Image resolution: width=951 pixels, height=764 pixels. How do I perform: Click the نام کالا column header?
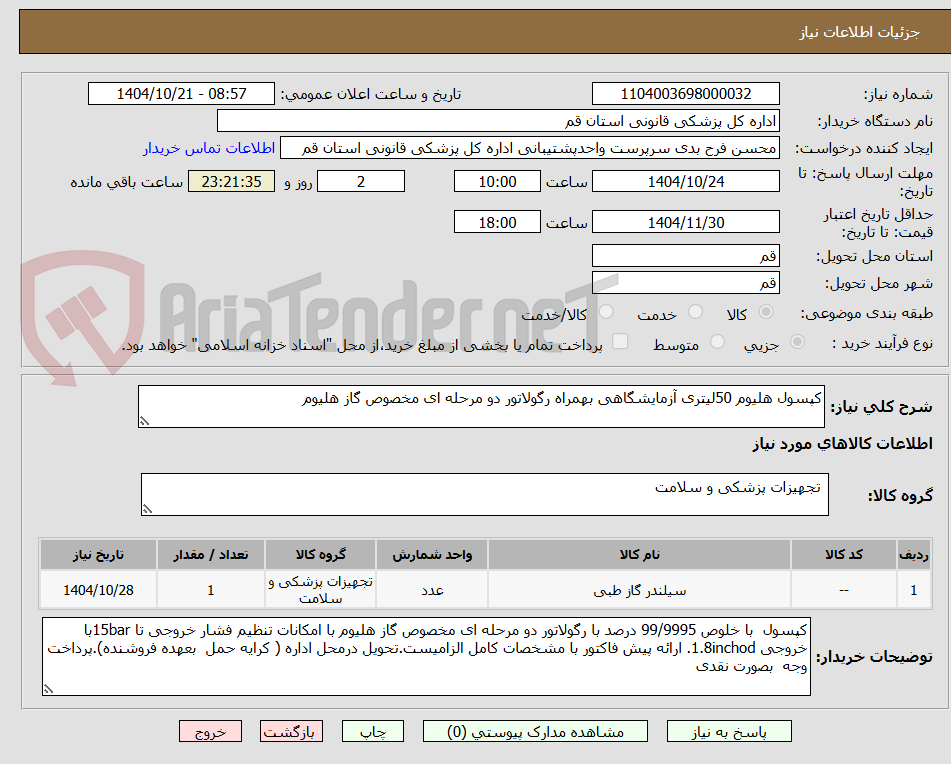pos(639,554)
